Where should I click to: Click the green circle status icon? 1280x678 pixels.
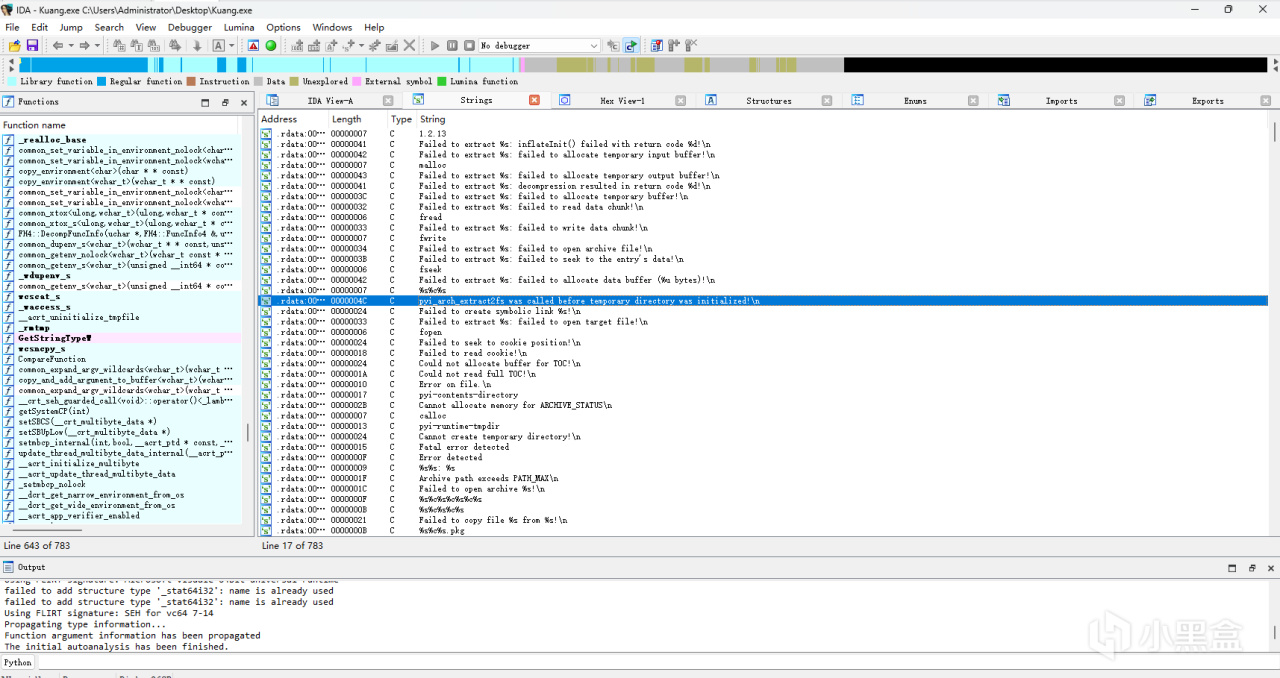click(x=271, y=46)
